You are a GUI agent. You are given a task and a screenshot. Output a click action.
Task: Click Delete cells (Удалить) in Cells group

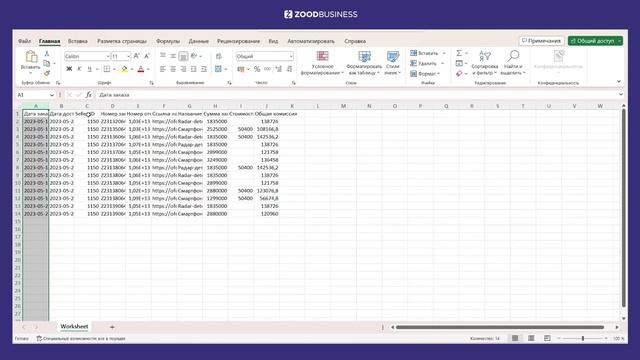pyautogui.click(x=427, y=63)
